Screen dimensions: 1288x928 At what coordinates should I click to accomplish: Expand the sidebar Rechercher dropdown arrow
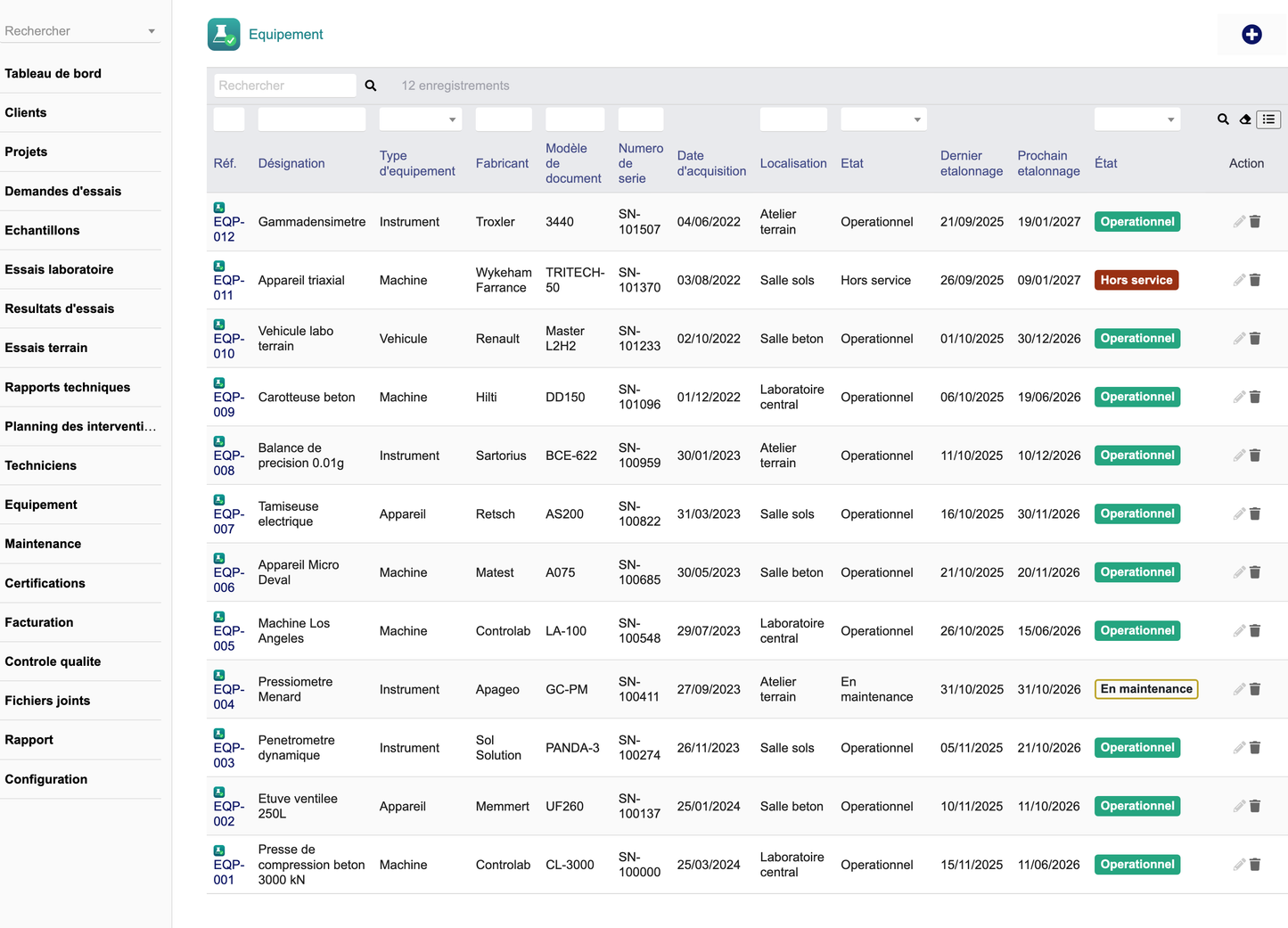tap(152, 31)
